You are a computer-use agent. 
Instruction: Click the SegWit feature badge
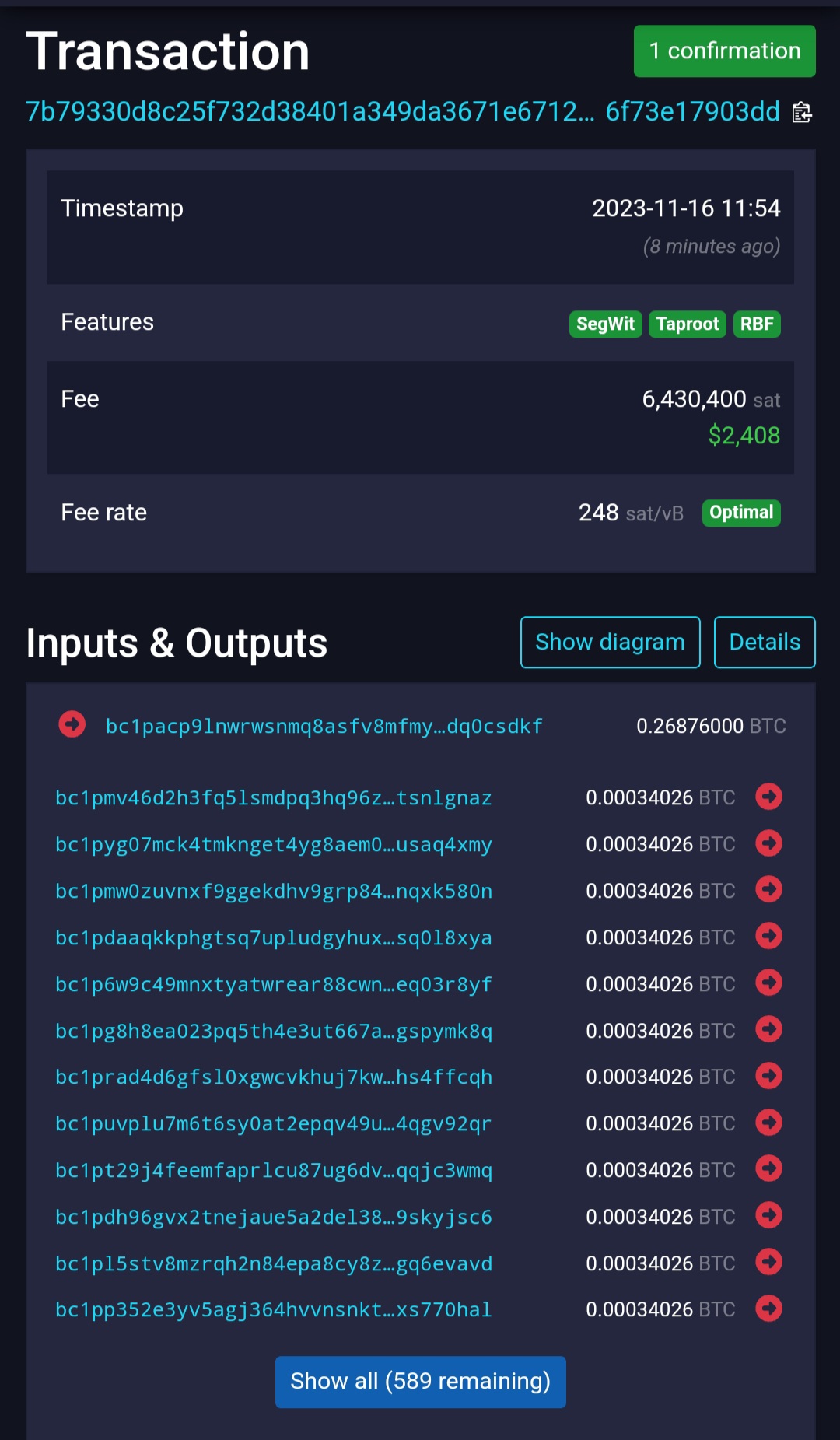(605, 324)
